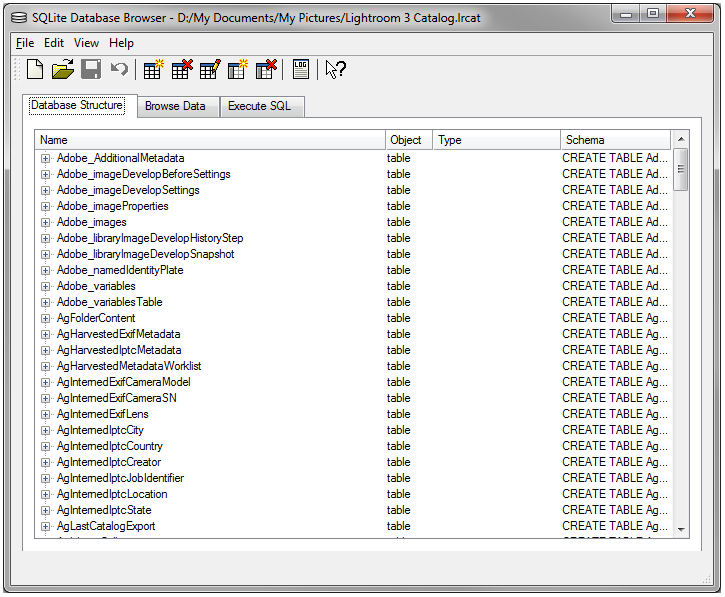Select the AgInternedIptcCountry row
725x597 pixels.
tap(353, 446)
